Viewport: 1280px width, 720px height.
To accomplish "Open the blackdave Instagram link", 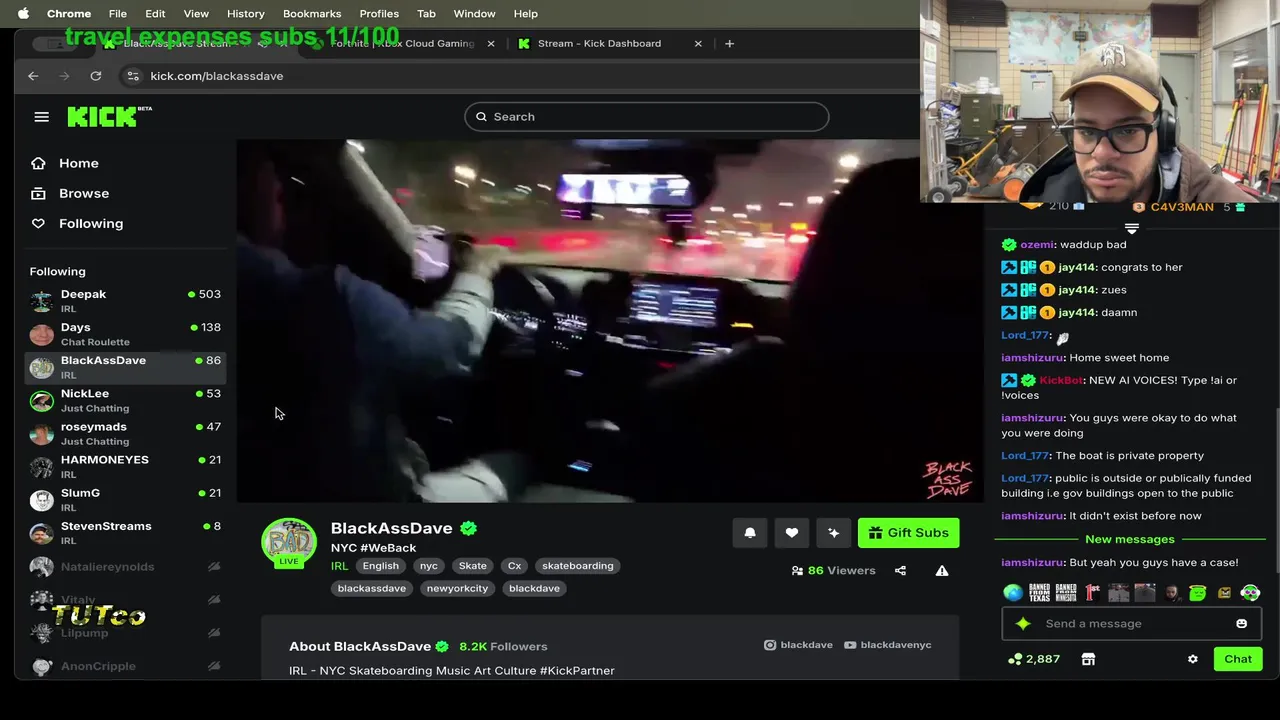I will tap(798, 645).
